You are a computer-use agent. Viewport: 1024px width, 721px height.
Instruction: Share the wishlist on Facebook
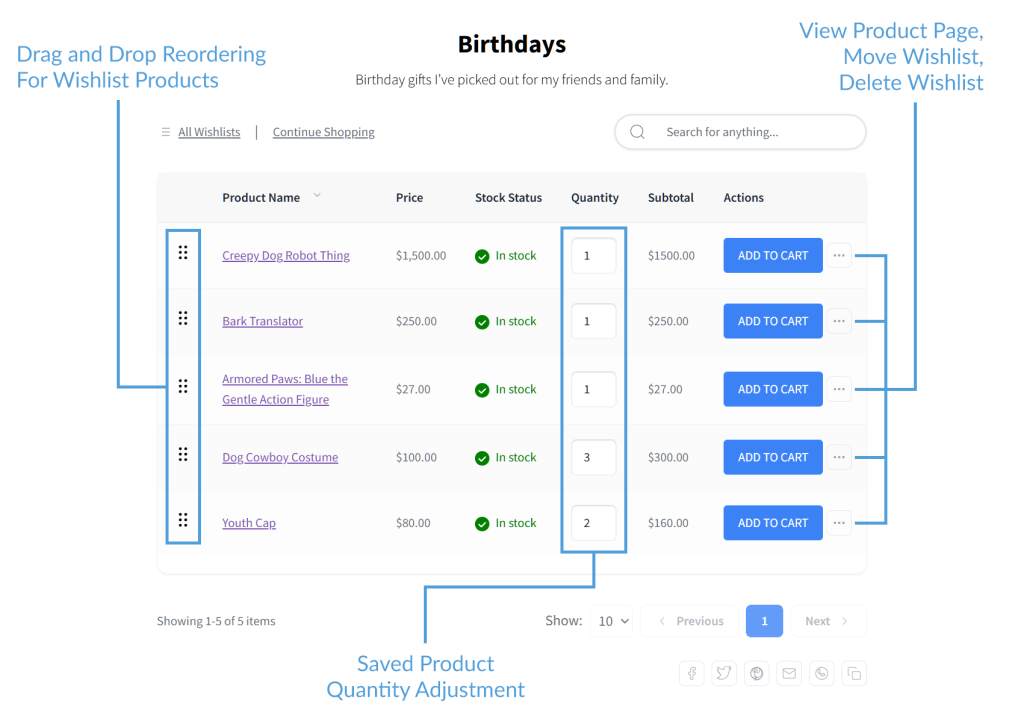(x=691, y=673)
